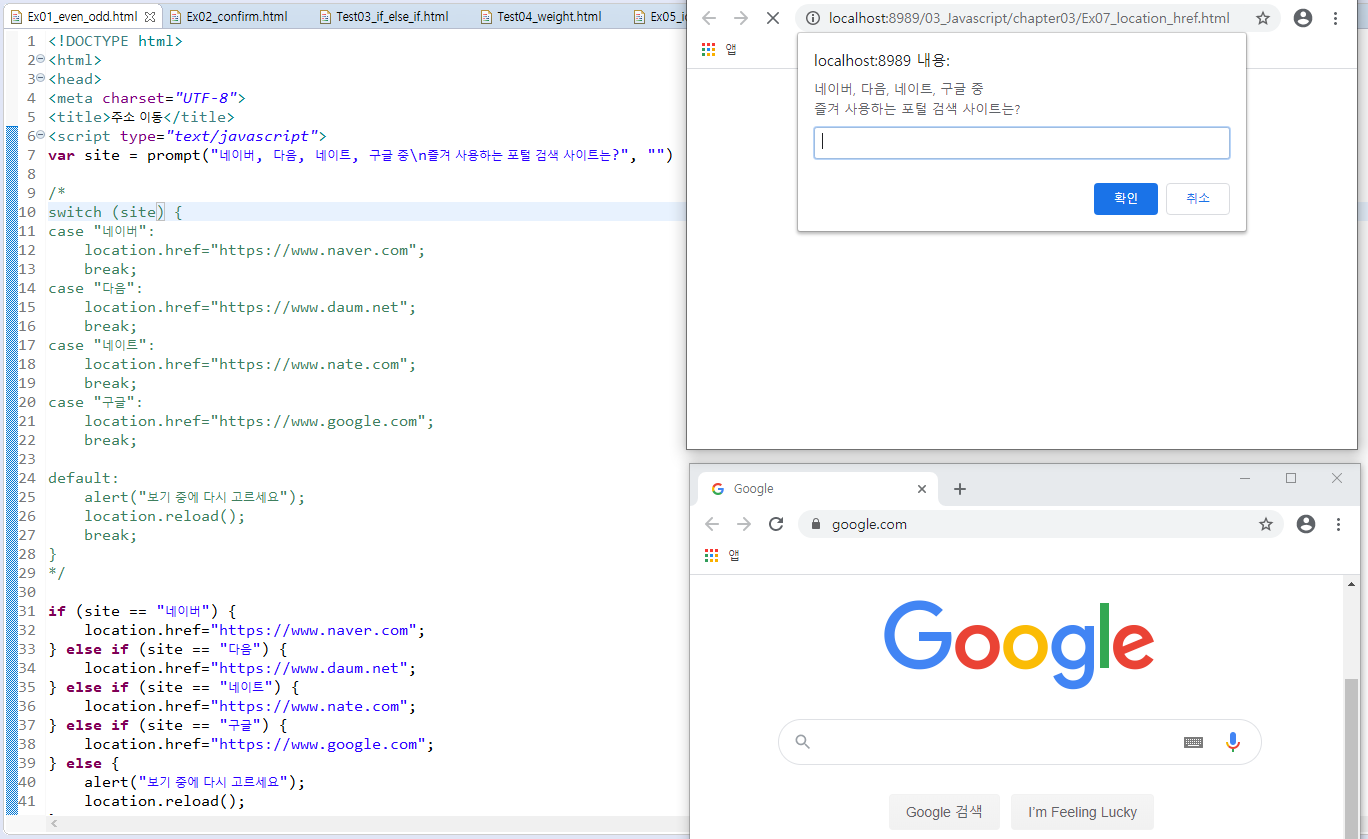Minimize the Google browser window

[x=1245, y=479]
